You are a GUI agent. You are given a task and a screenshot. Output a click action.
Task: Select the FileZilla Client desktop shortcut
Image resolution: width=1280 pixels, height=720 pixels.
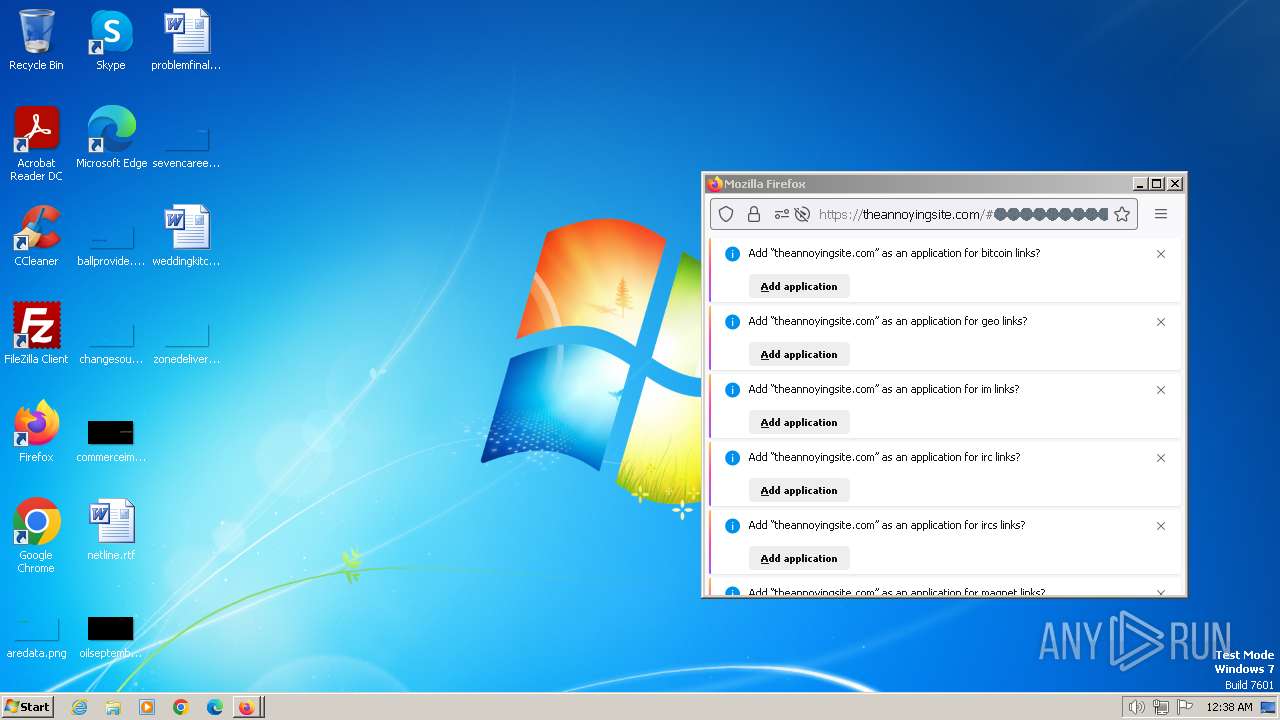[x=36, y=334]
